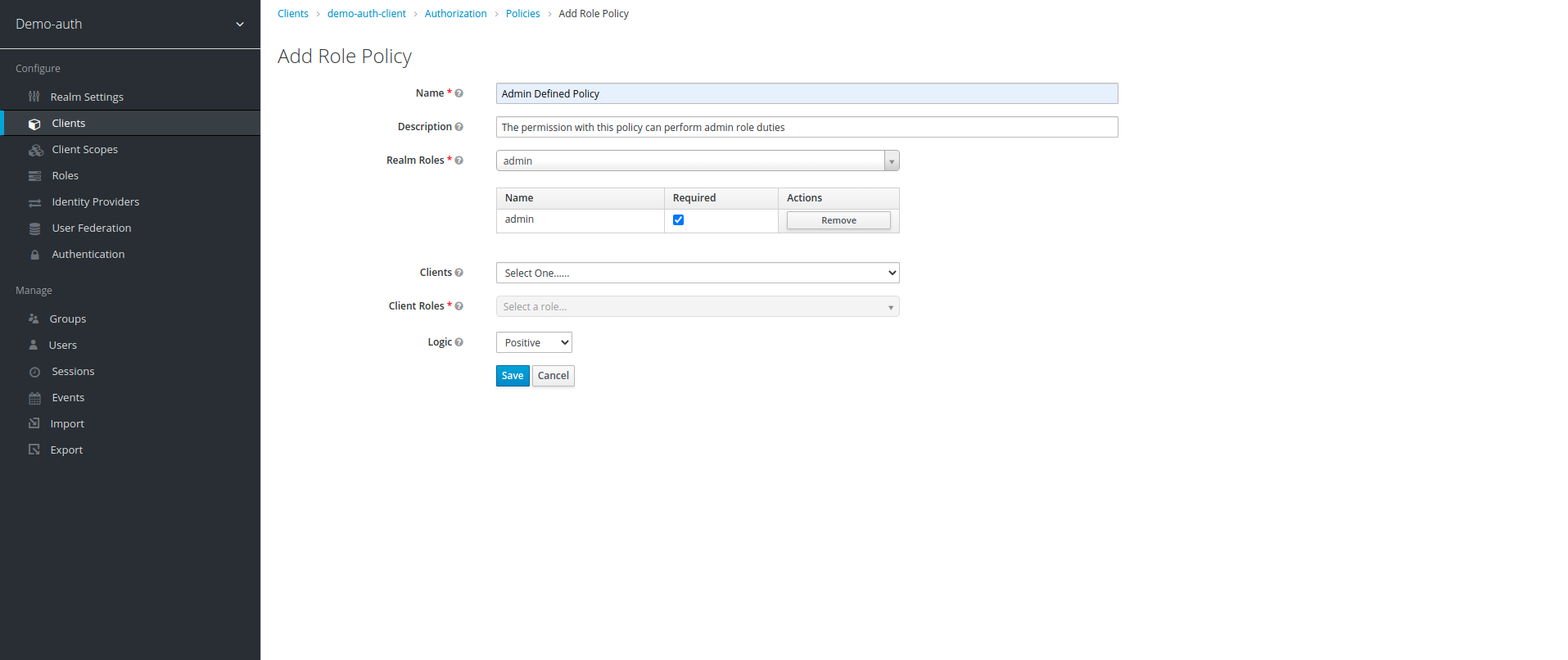Remove the admin role from table
This screenshot has width=1568, height=660.
click(838, 220)
